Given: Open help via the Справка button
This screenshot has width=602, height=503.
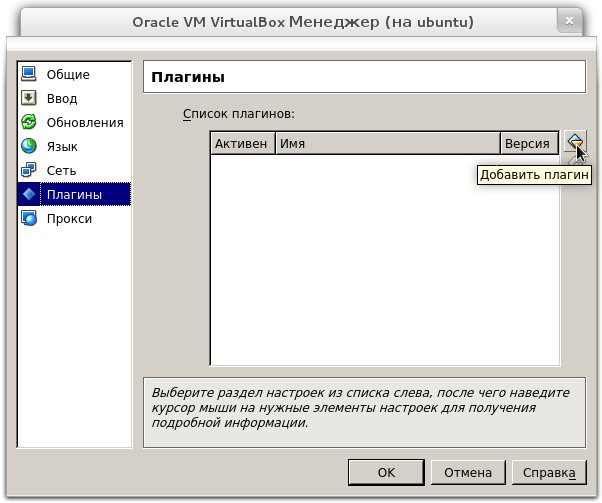Looking at the screenshot, I should (x=549, y=472).
